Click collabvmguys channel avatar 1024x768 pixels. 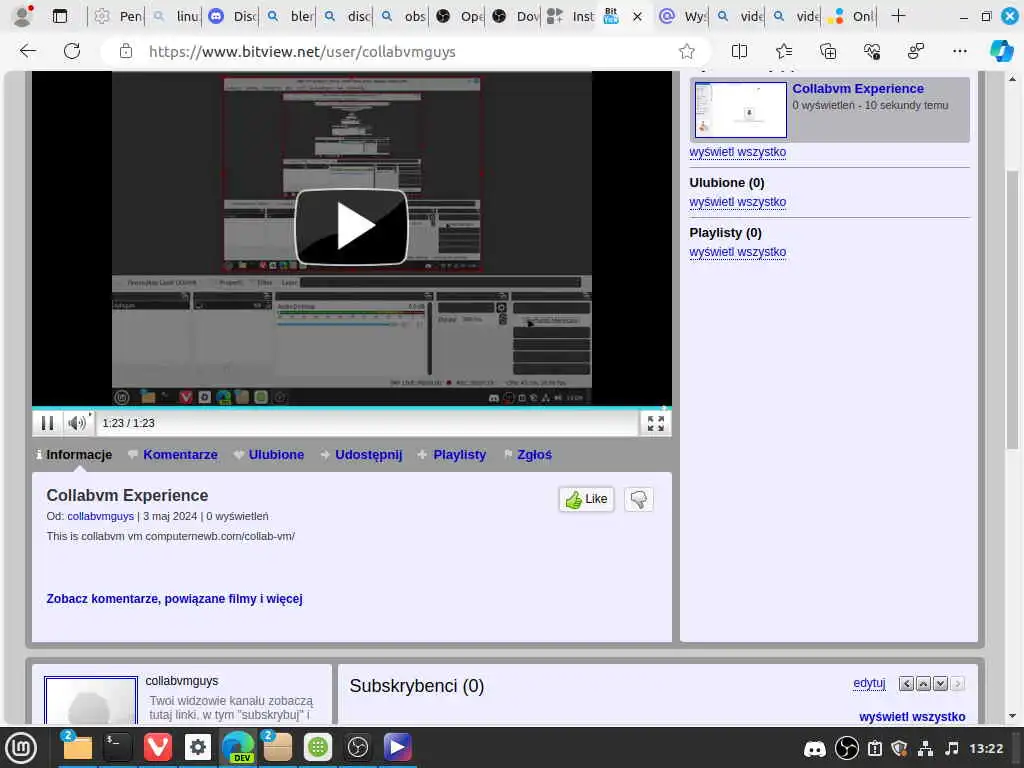91,701
